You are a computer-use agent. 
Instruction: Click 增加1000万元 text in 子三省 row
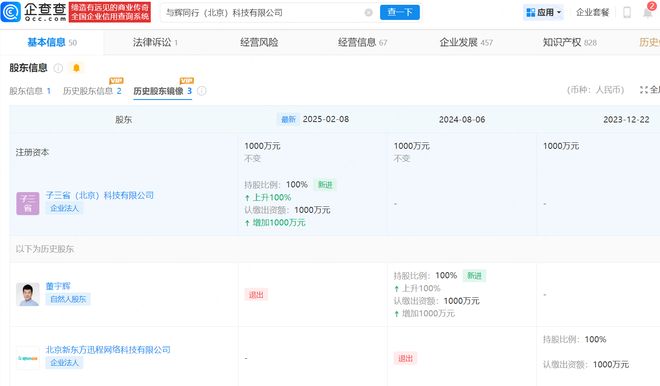click(279, 223)
